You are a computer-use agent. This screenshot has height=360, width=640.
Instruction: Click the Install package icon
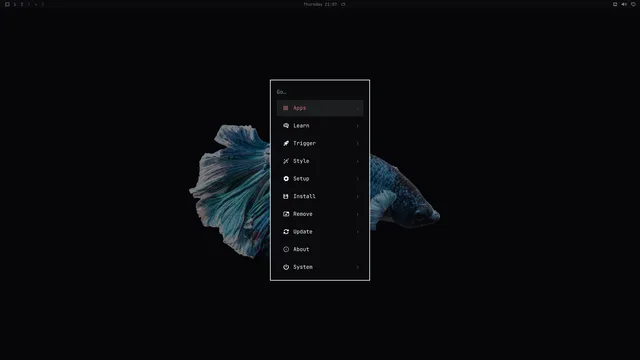pyautogui.click(x=286, y=196)
